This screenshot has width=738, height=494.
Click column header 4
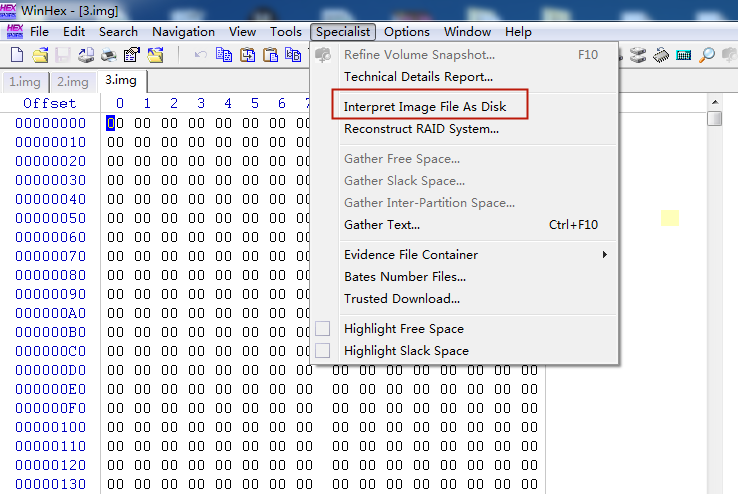click(x=228, y=103)
